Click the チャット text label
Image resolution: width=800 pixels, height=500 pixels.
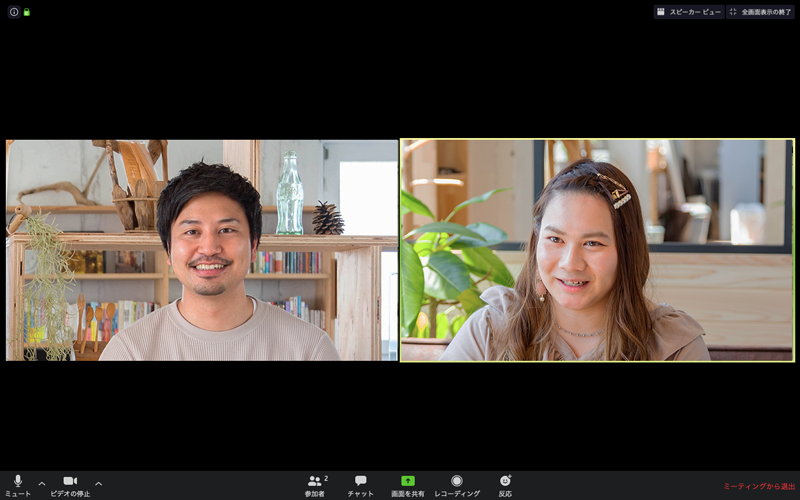[360, 494]
